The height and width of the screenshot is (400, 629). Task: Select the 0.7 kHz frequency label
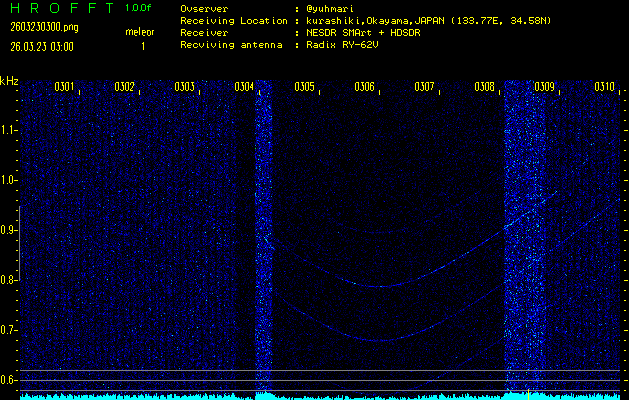(x=9, y=330)
